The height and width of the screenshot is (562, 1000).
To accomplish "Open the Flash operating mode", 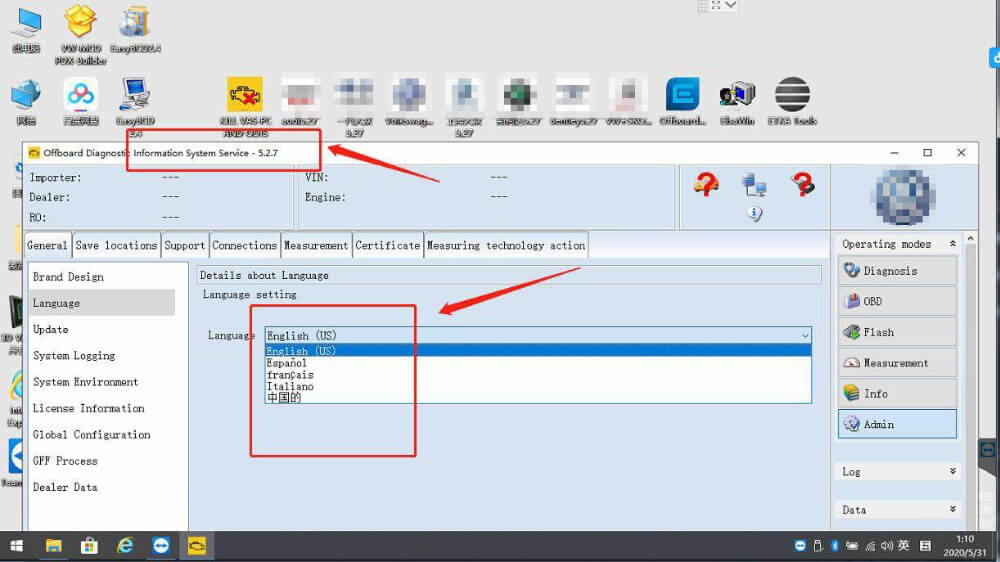I will 897,332.
